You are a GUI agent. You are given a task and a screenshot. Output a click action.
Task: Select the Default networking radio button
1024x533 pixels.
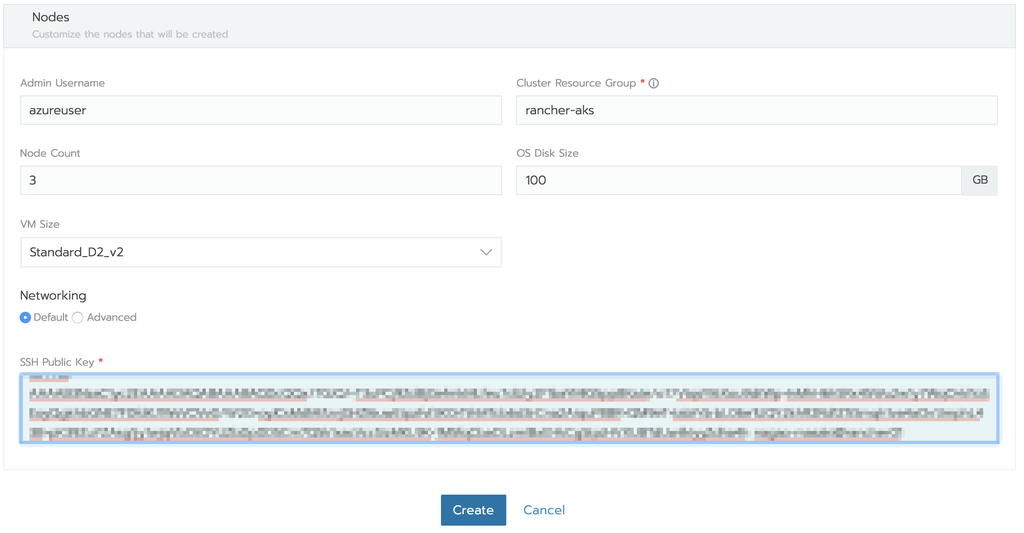tap(25, 317)
